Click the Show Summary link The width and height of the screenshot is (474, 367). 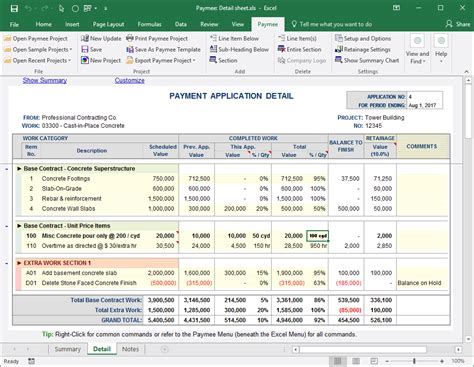click(45, 80)
